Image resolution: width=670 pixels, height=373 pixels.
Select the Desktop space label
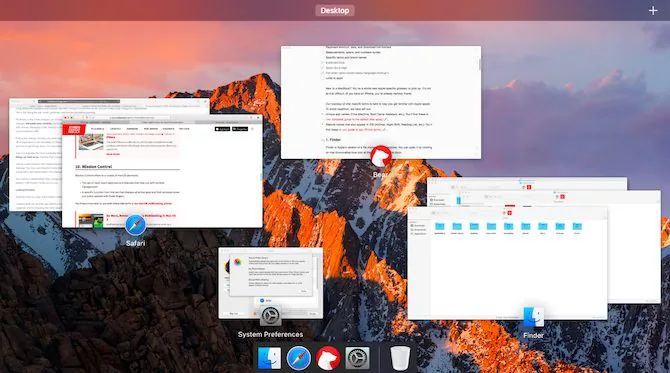(335, 11)
